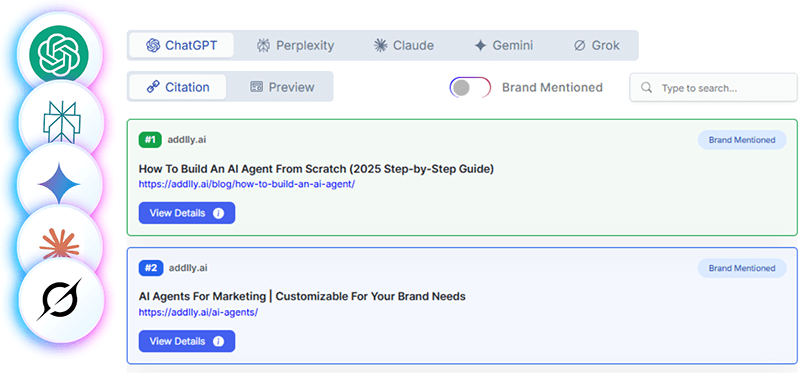Viewport: 800px width, 373px height.
Task: Switch to the Grok tab
Action: click(x=596, y=45)
